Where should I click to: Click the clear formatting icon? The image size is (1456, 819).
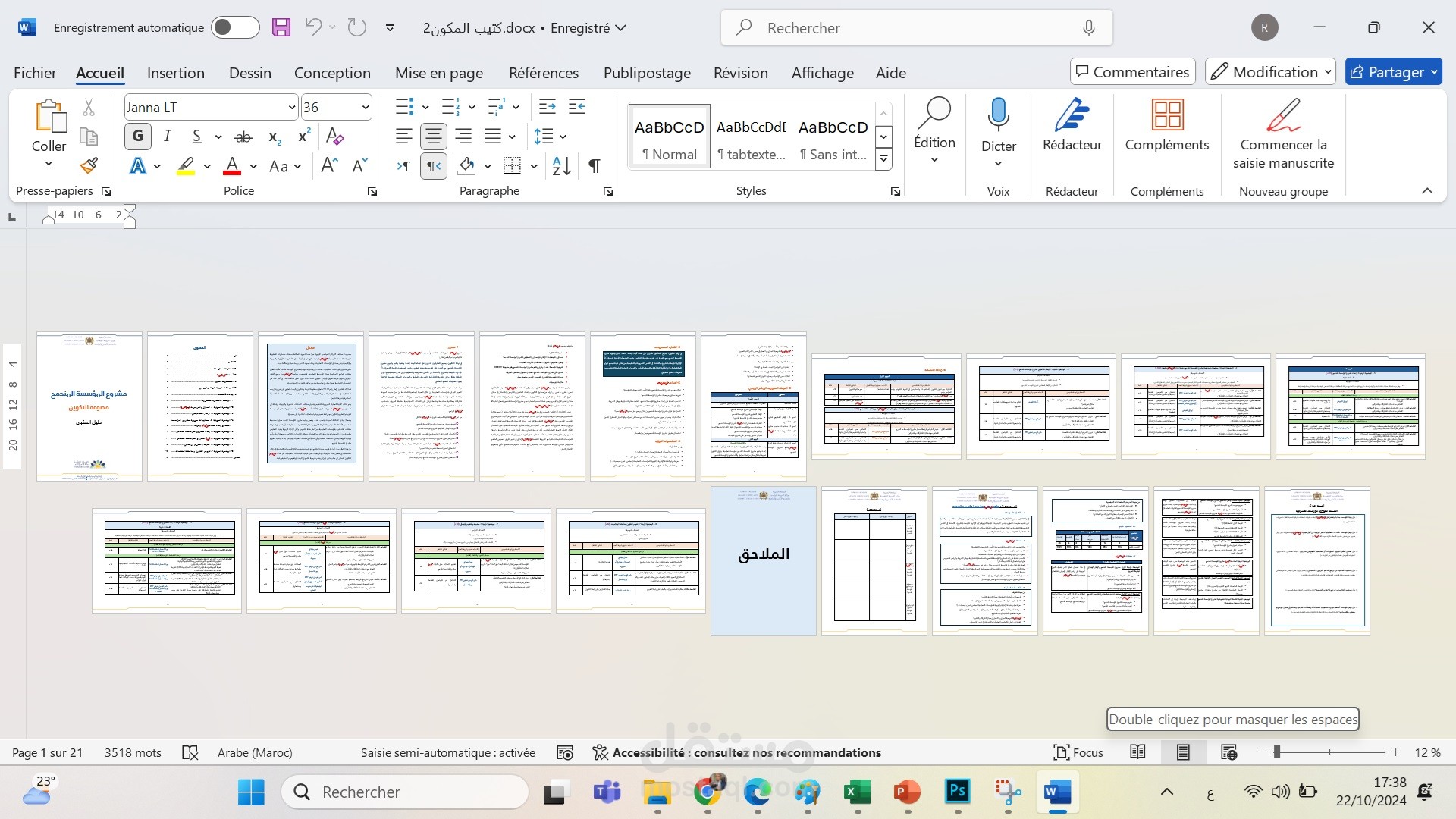[334, 136]
